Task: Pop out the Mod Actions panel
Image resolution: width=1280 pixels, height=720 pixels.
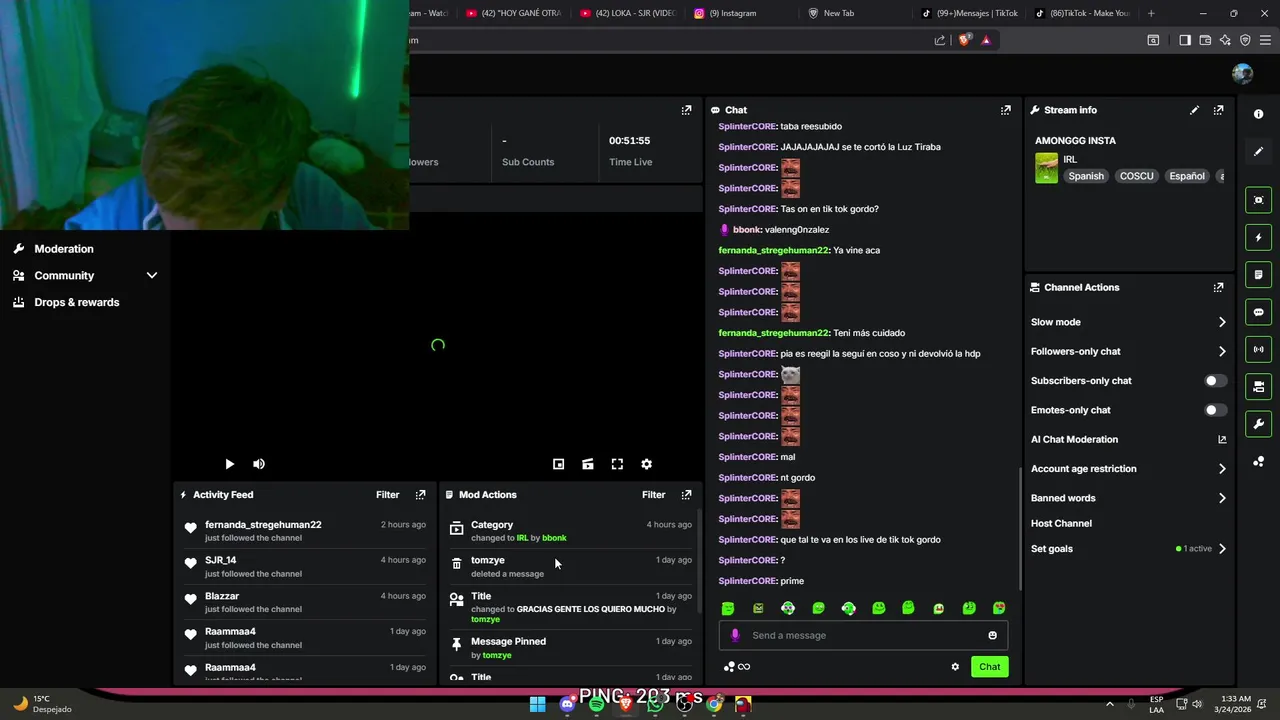Action: [686, 494]
